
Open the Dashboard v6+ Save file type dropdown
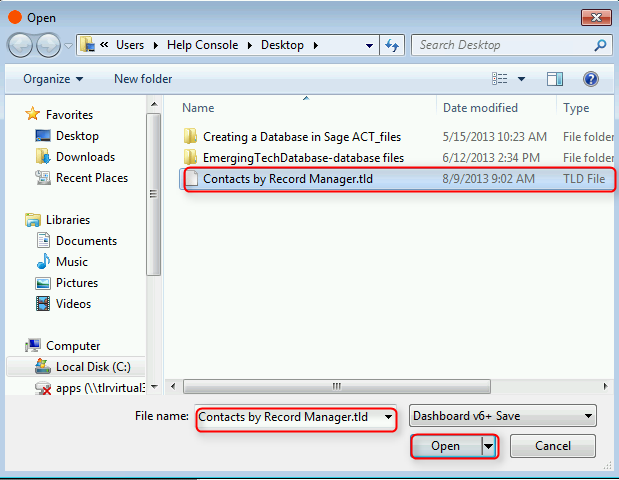[x=503, y=416]
